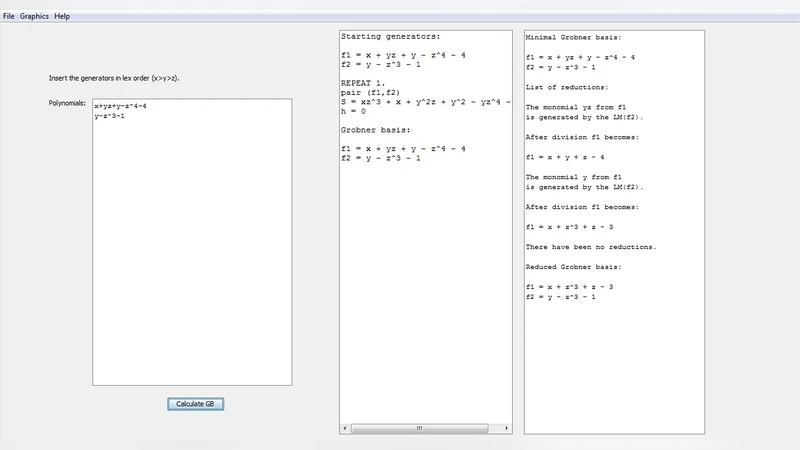
Task: Place cursor on y-z^3-1 input line
Action: point(109,115)
